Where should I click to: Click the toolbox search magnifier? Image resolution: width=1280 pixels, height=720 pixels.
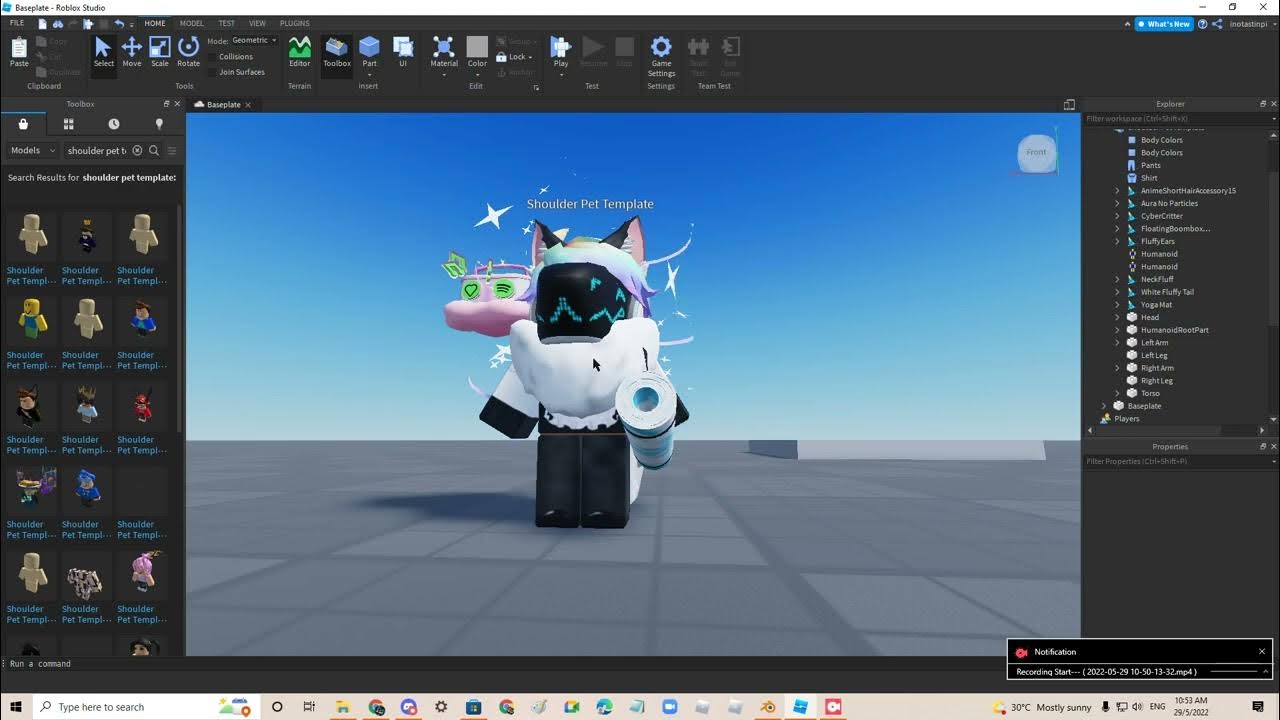click(x=154, y=151)
